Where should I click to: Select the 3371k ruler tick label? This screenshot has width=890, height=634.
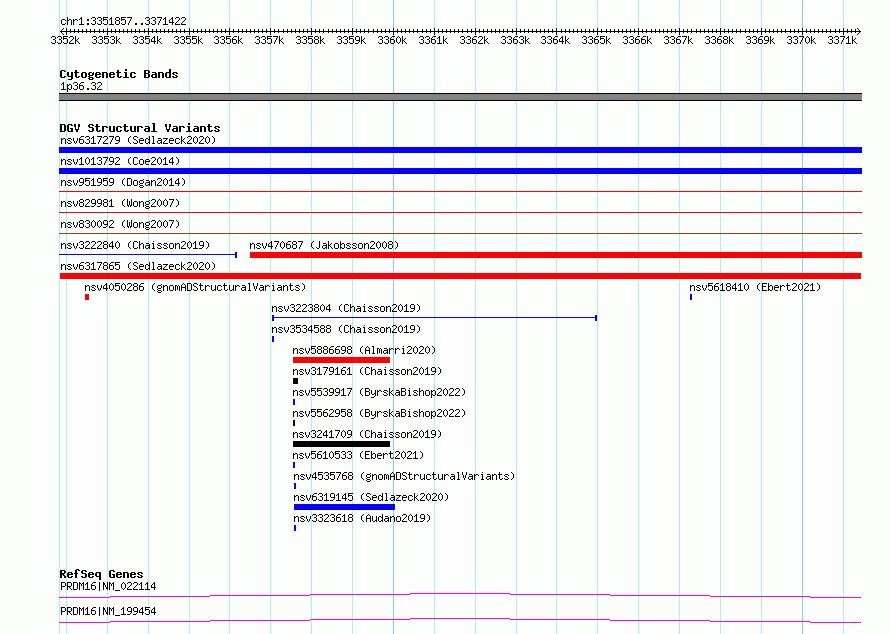point(842,40)
